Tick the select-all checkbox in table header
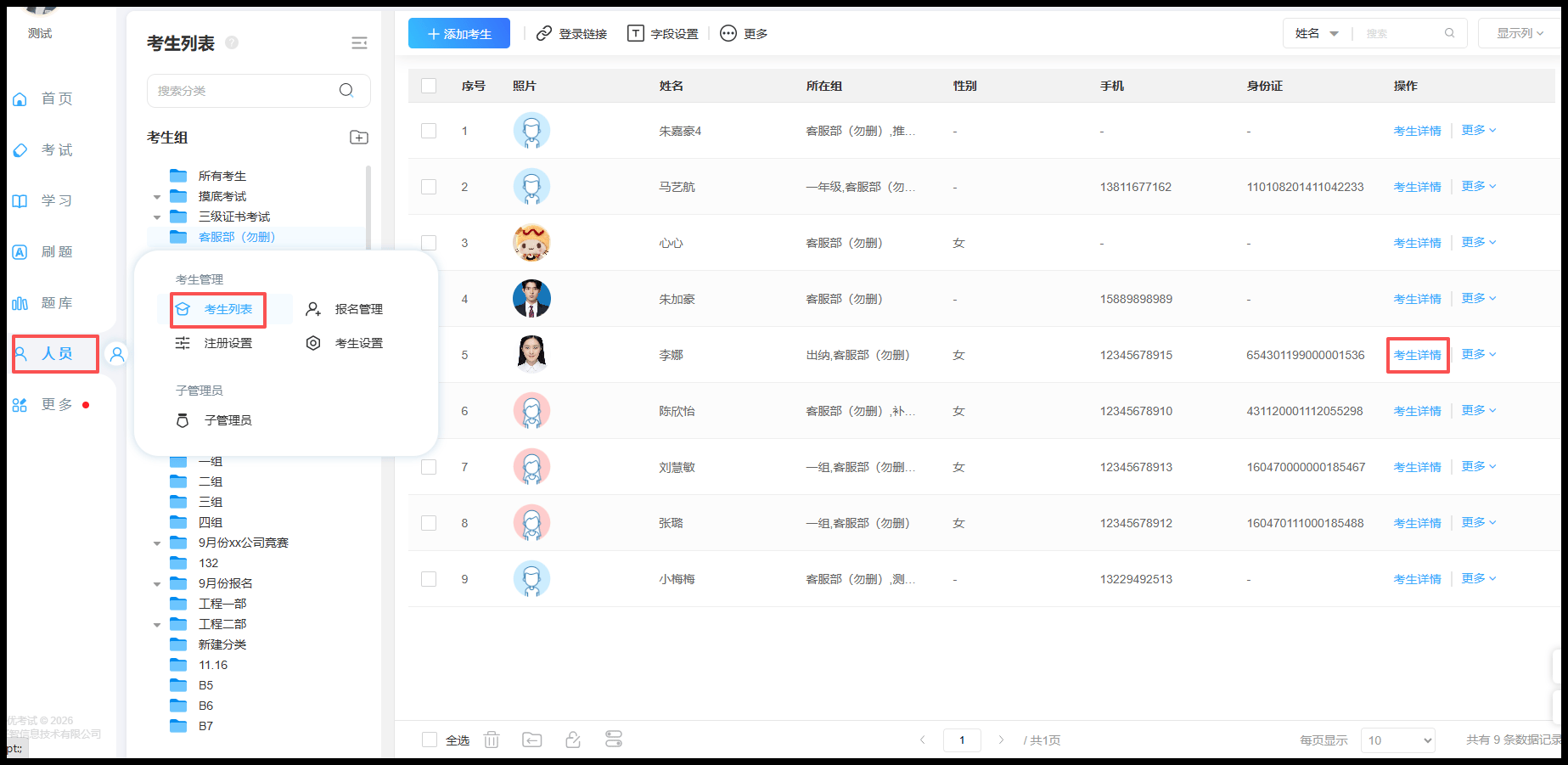Viewport: 1568px width, 765px height. (x=429, y=86)
